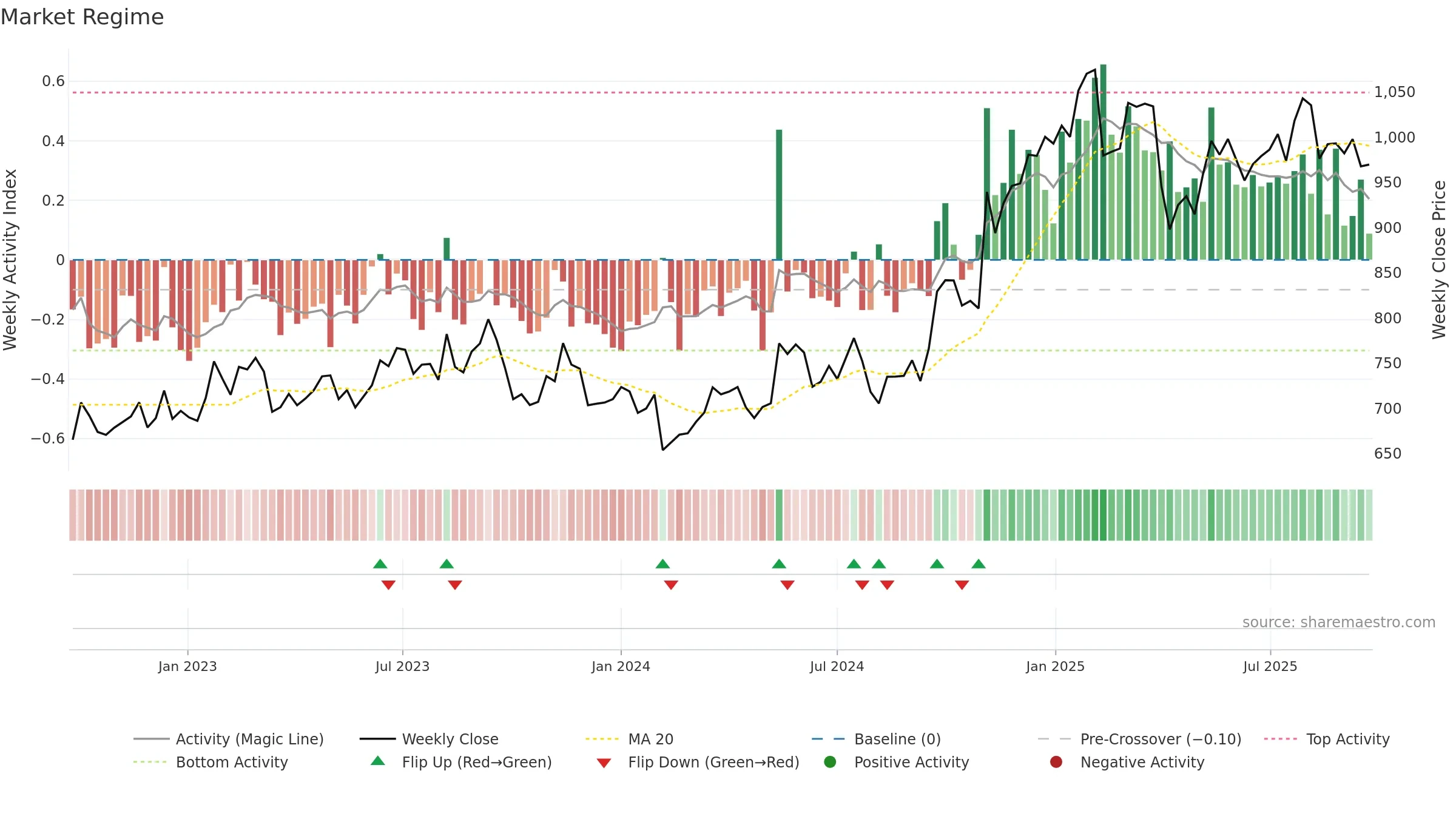Click the Jul 2025 x-axis label

1270,666
